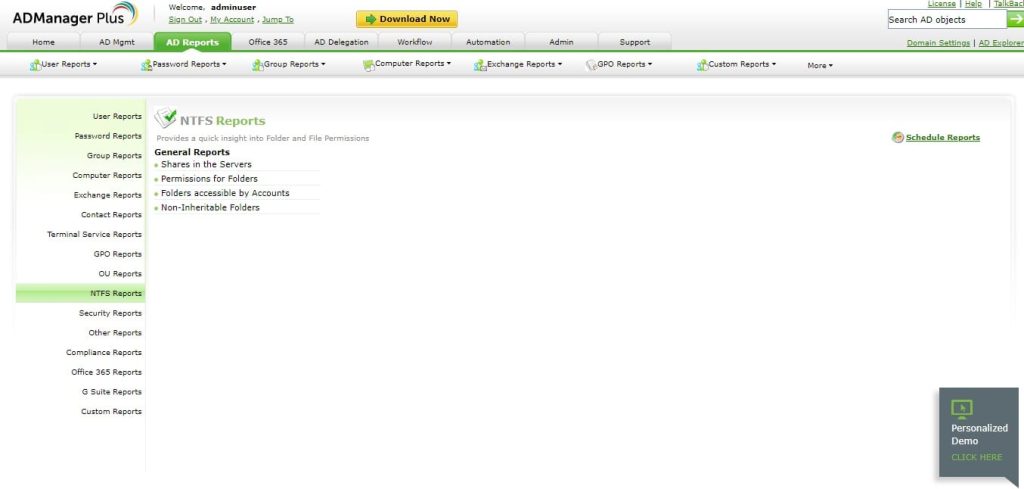The height and width of the screenshot is (489, 1024).
Task: Click the Password Reports toolbar icon
Action: (146, 65)
